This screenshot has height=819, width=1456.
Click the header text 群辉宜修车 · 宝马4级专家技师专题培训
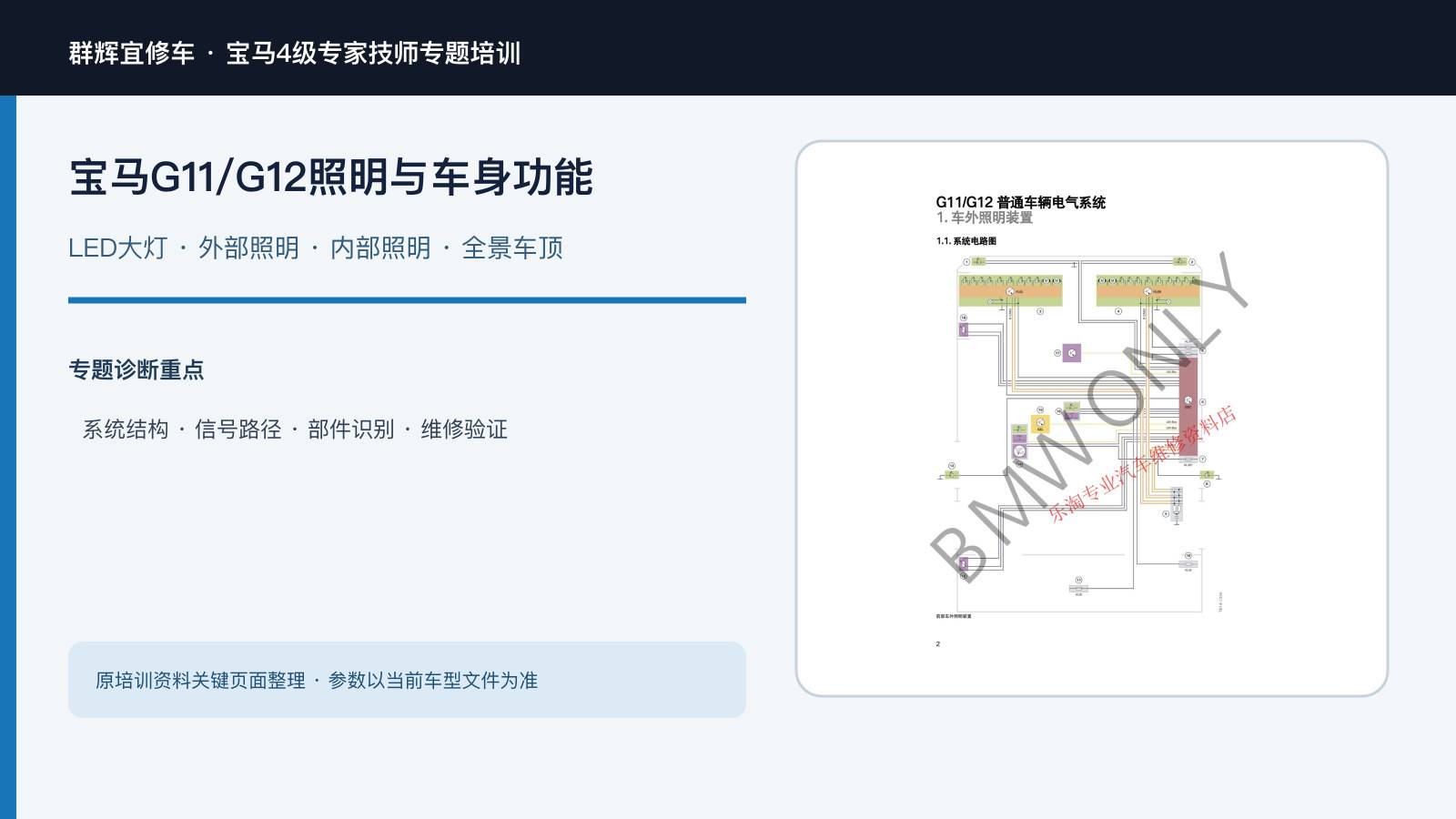(x=295, y=53)
